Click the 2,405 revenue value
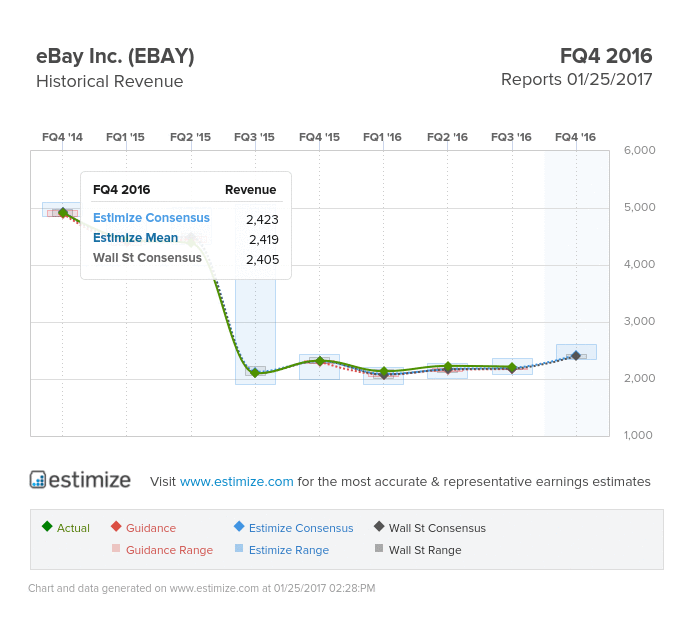Viewport: 685px width, 620px height. click(x=263, y=260)
